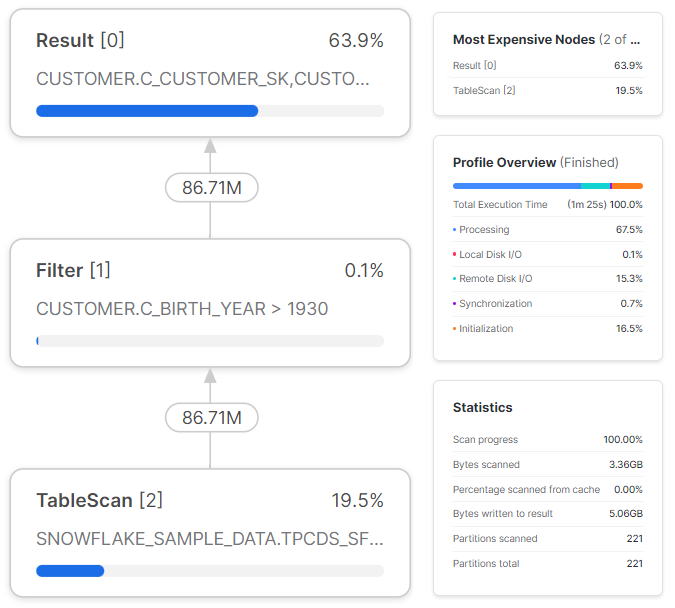Click the 86.71M row count between Filter and Result
The height and width of the screenshot is (608, 675).
212,187
